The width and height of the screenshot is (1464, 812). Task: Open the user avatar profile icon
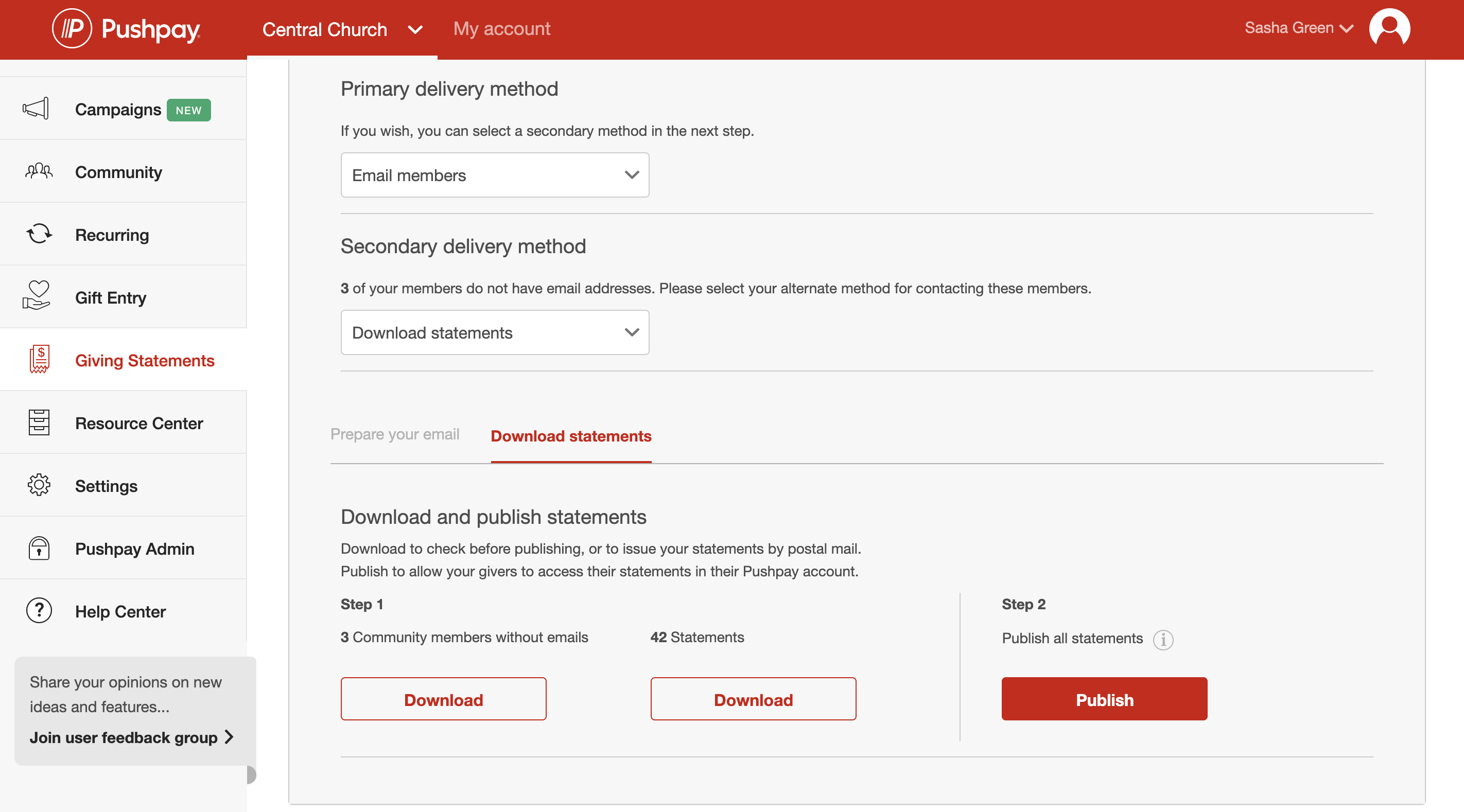click(1391, 27)
